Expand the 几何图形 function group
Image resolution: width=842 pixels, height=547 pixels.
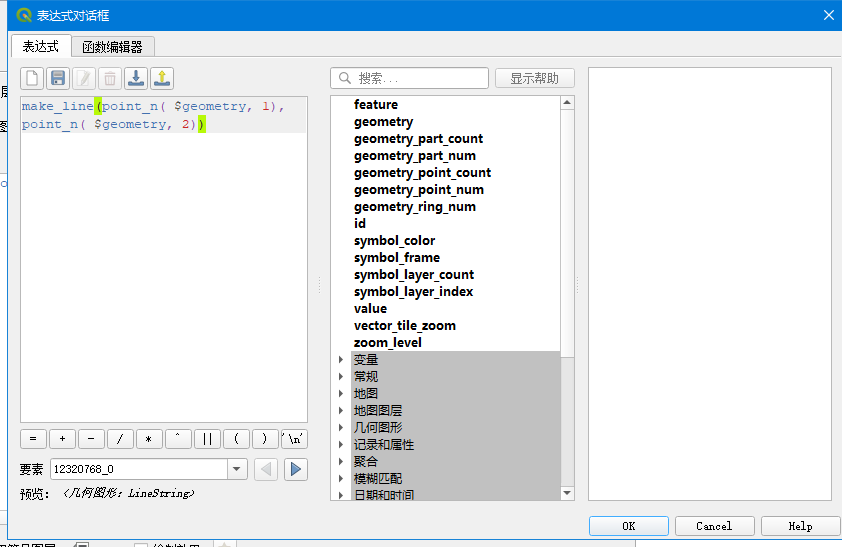(343, 428)
